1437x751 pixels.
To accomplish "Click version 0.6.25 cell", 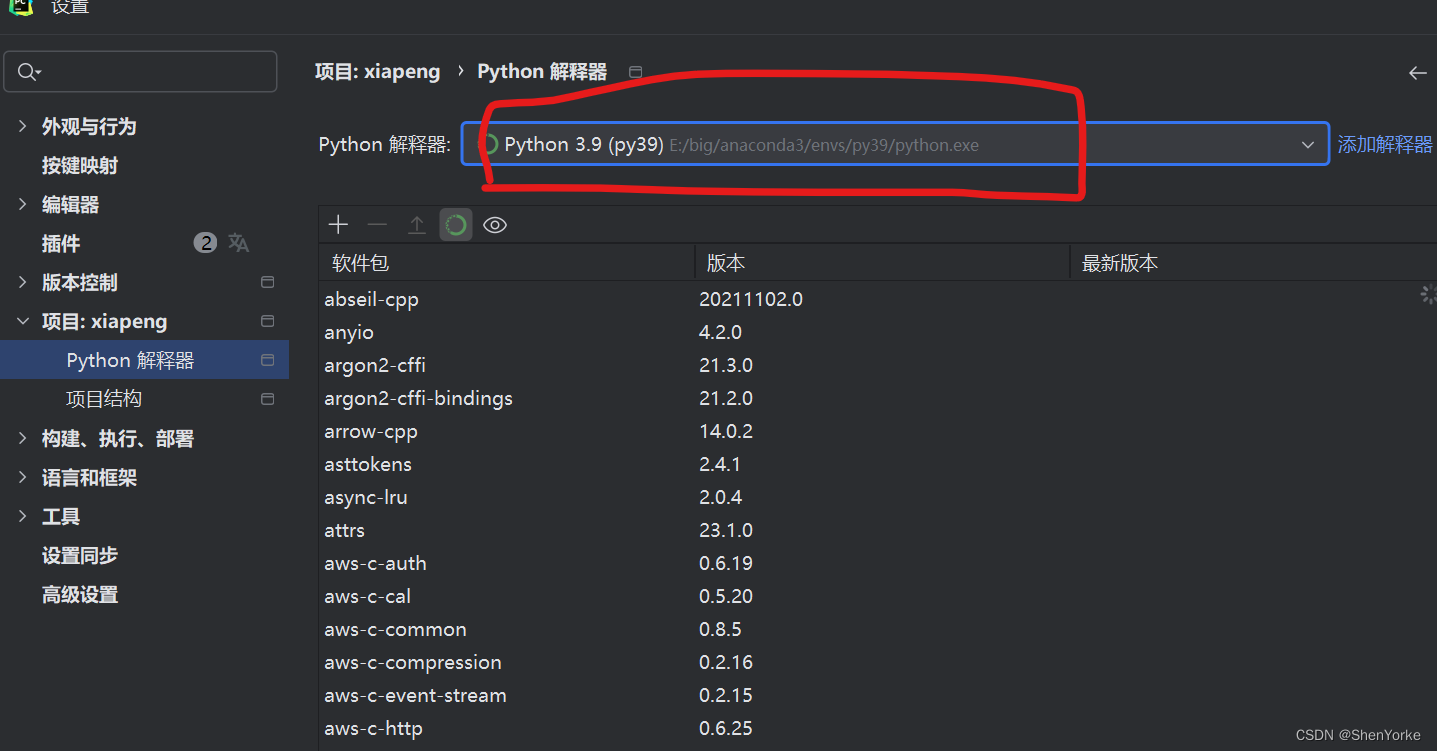I will click(x=726, y=728).
